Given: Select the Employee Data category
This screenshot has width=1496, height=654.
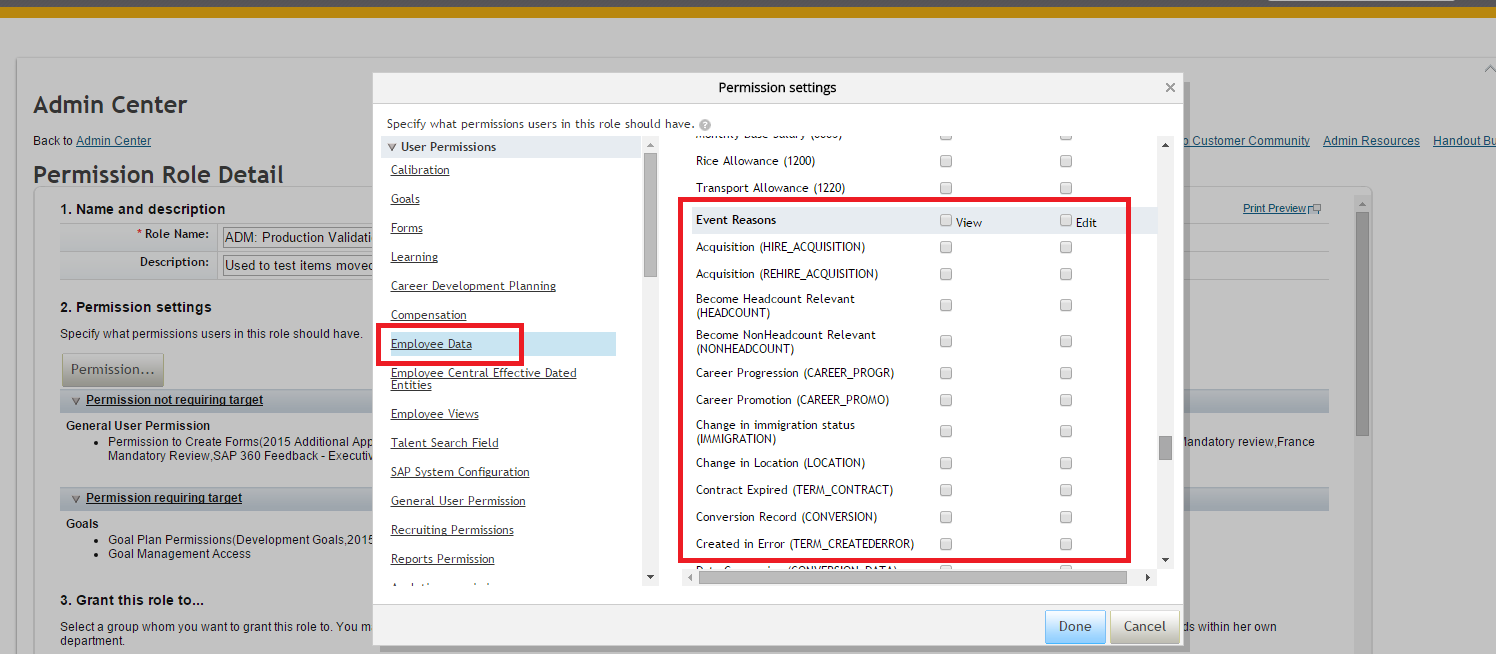Looking at the screenshot, I should [431, 344].
